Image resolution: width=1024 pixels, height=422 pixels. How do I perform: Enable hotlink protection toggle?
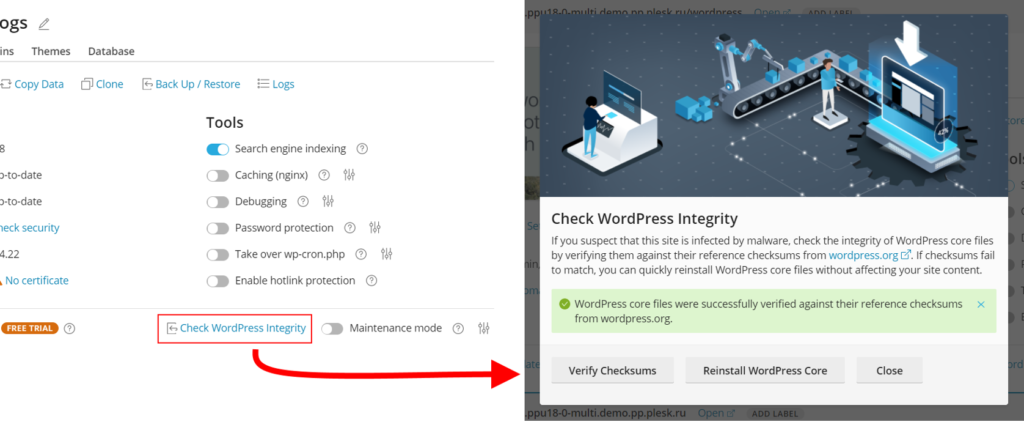[217, 281]
